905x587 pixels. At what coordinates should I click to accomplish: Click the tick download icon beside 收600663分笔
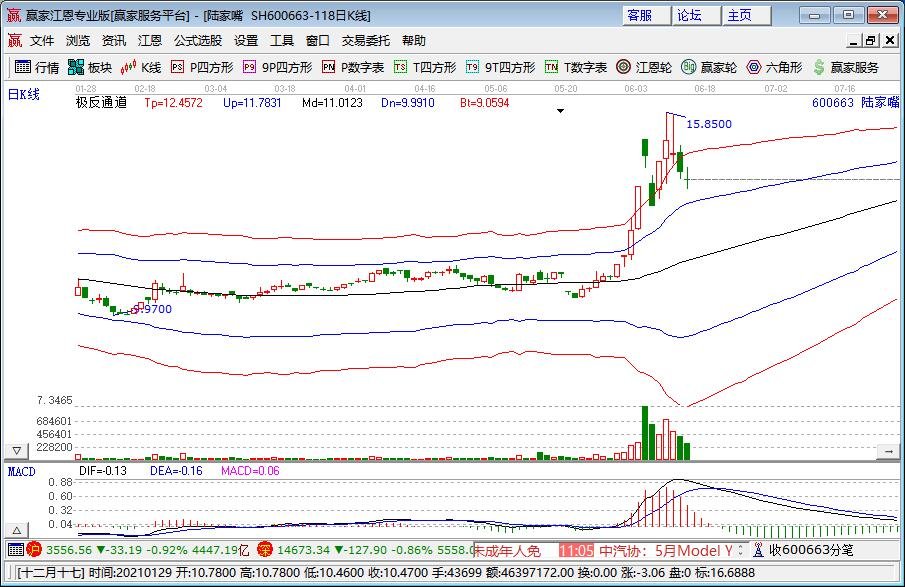coord(758,550)
